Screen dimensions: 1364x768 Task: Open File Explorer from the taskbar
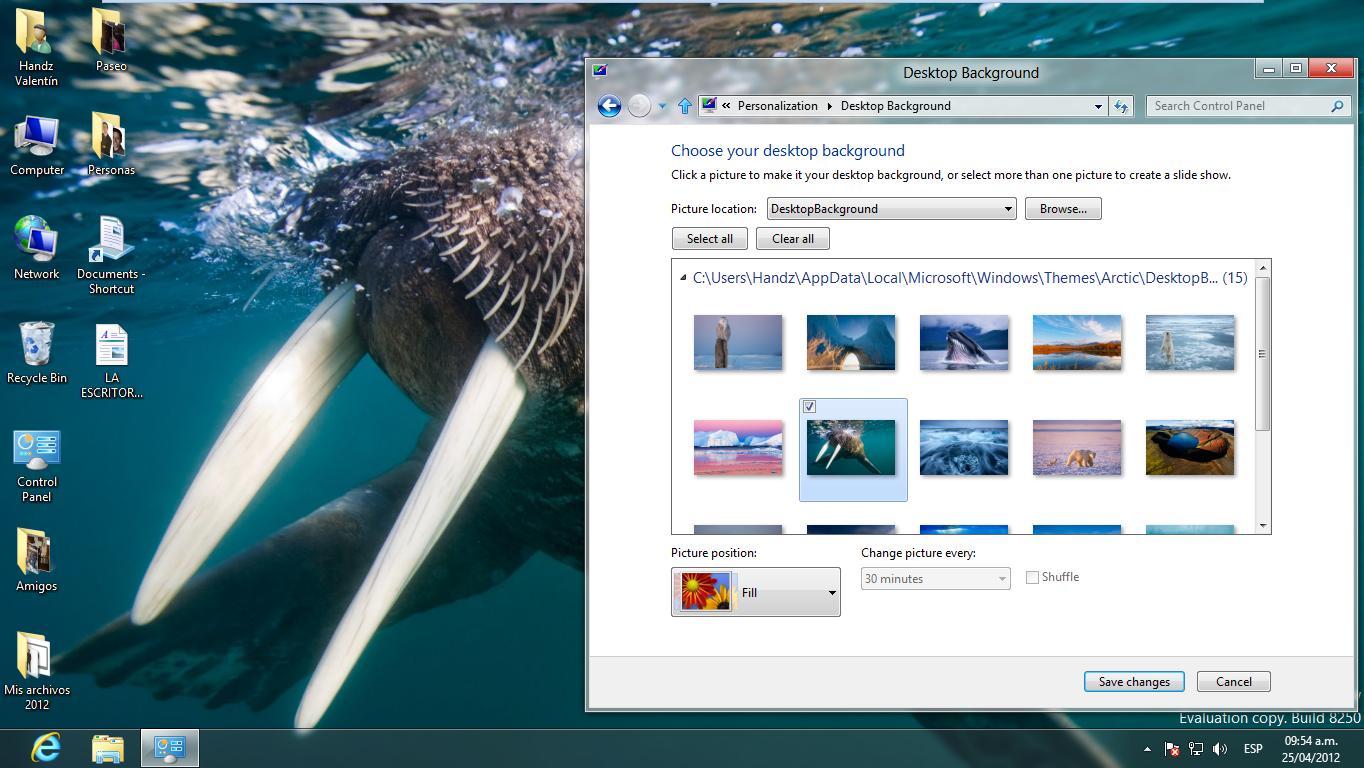pyautogui.click(x=108, y=747)
